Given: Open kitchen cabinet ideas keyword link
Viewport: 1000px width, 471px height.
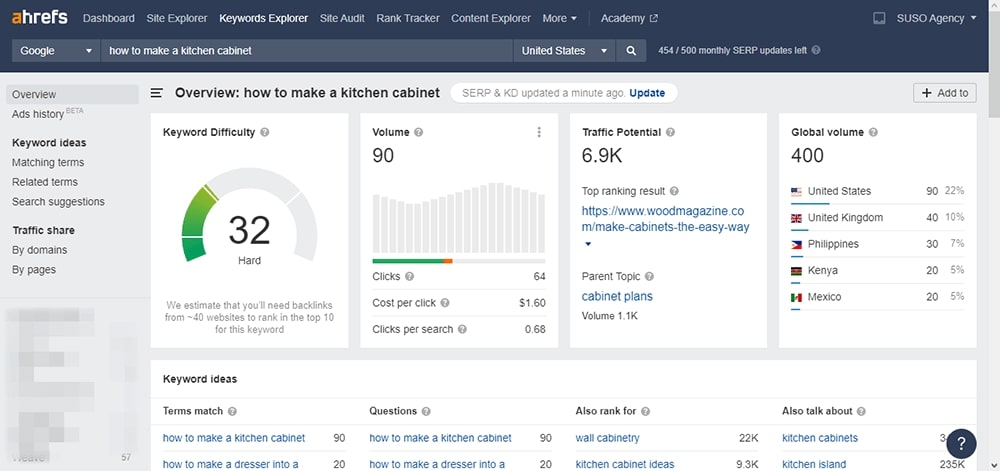Looking at the screenshot, I should [x=624, y=465].
